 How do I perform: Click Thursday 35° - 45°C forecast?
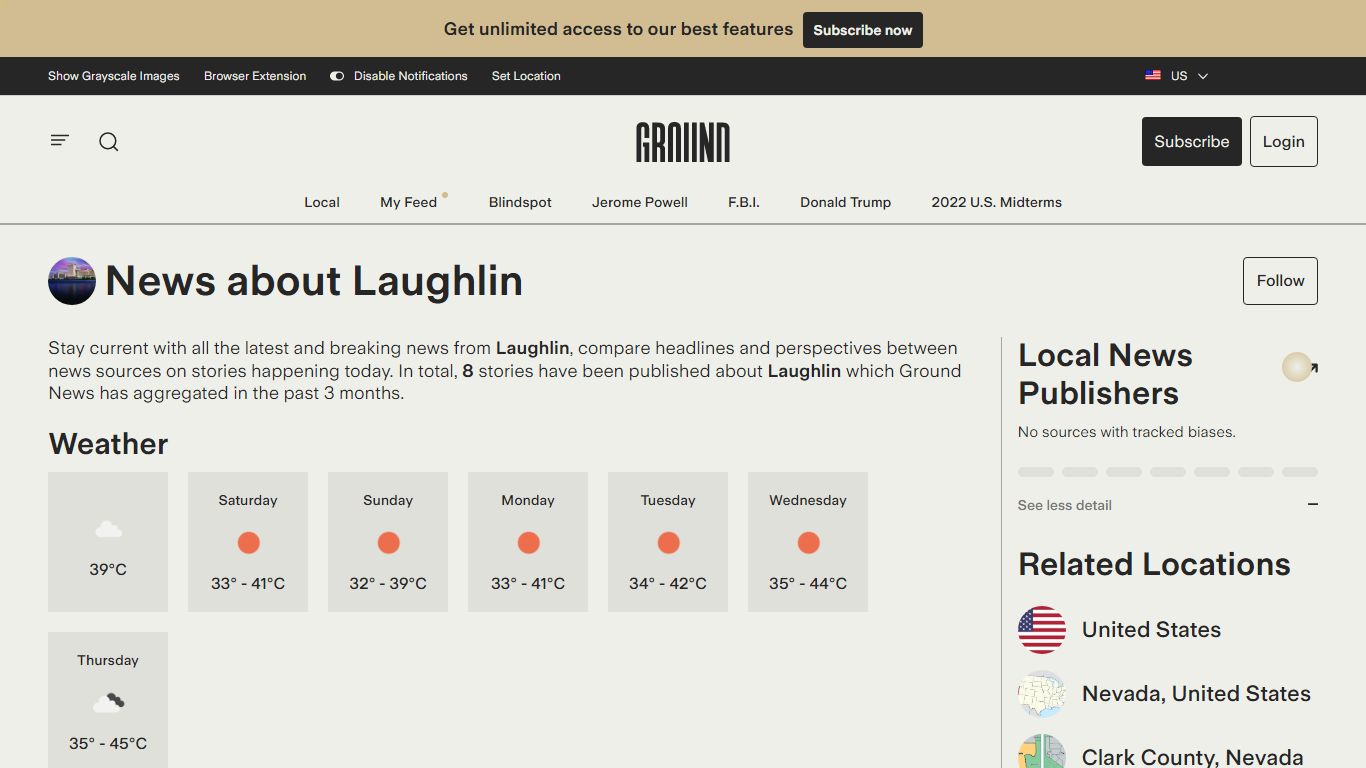tap(108, 744)
